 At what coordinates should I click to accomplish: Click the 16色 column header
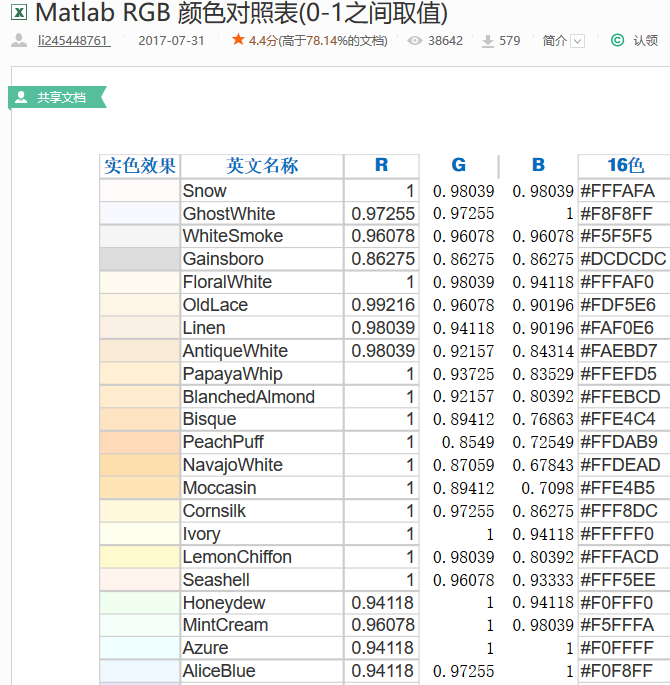click(x=625, y=166)
